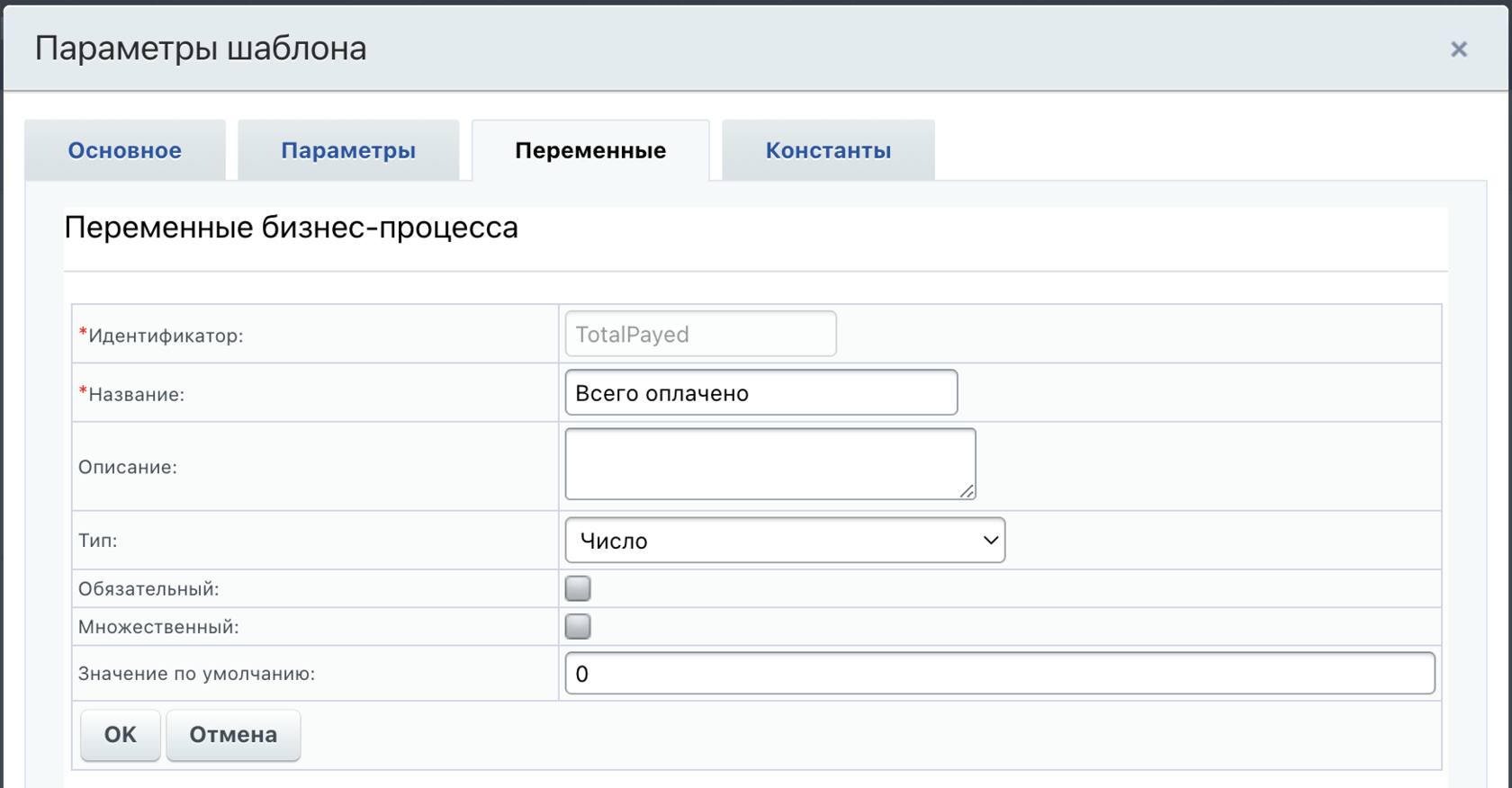Click the TotalPayed identifier field

tap(700, 335)
